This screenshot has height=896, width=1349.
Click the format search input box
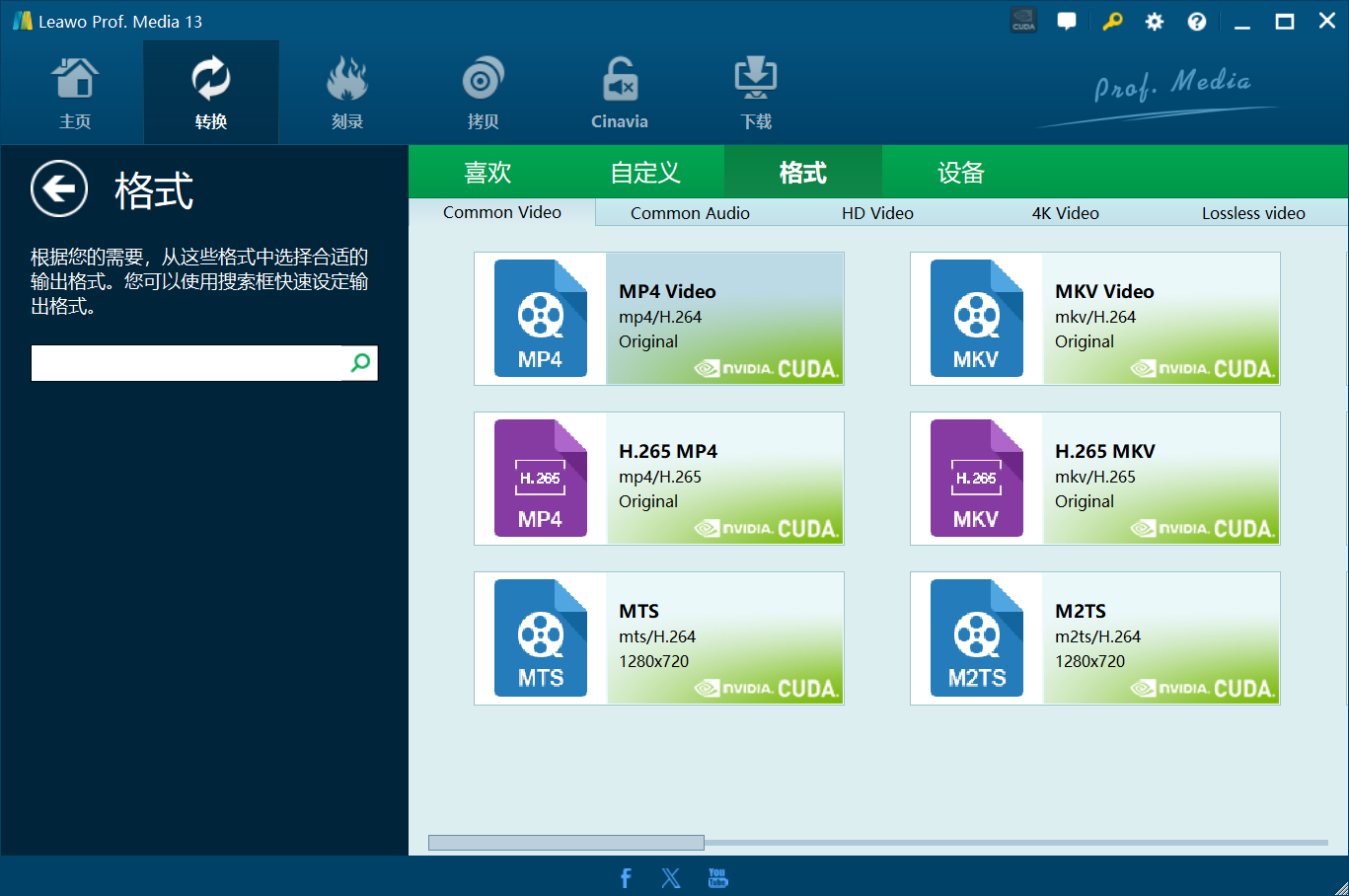(187, 363)
